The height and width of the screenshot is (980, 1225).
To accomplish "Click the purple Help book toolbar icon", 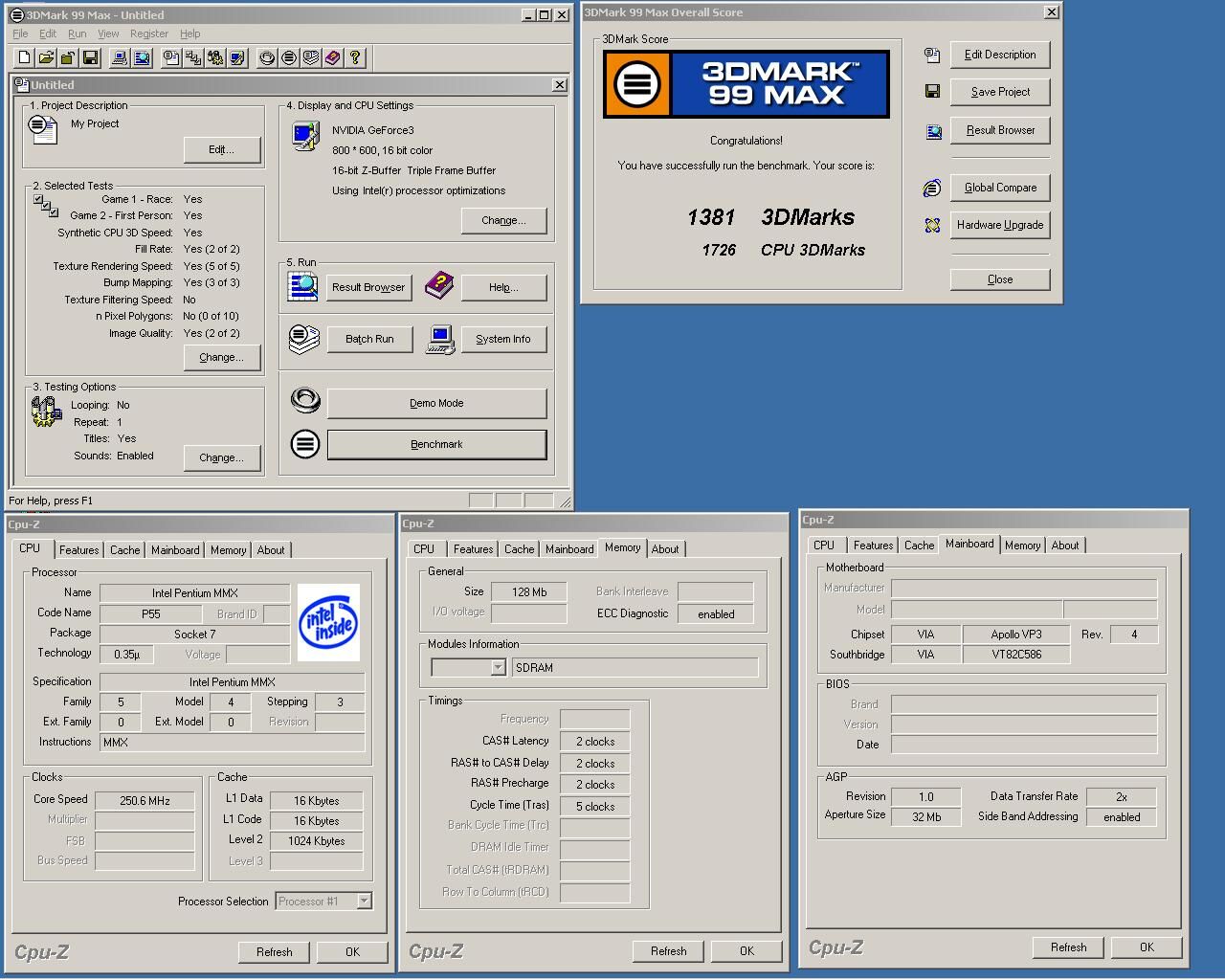I will 333,57.
